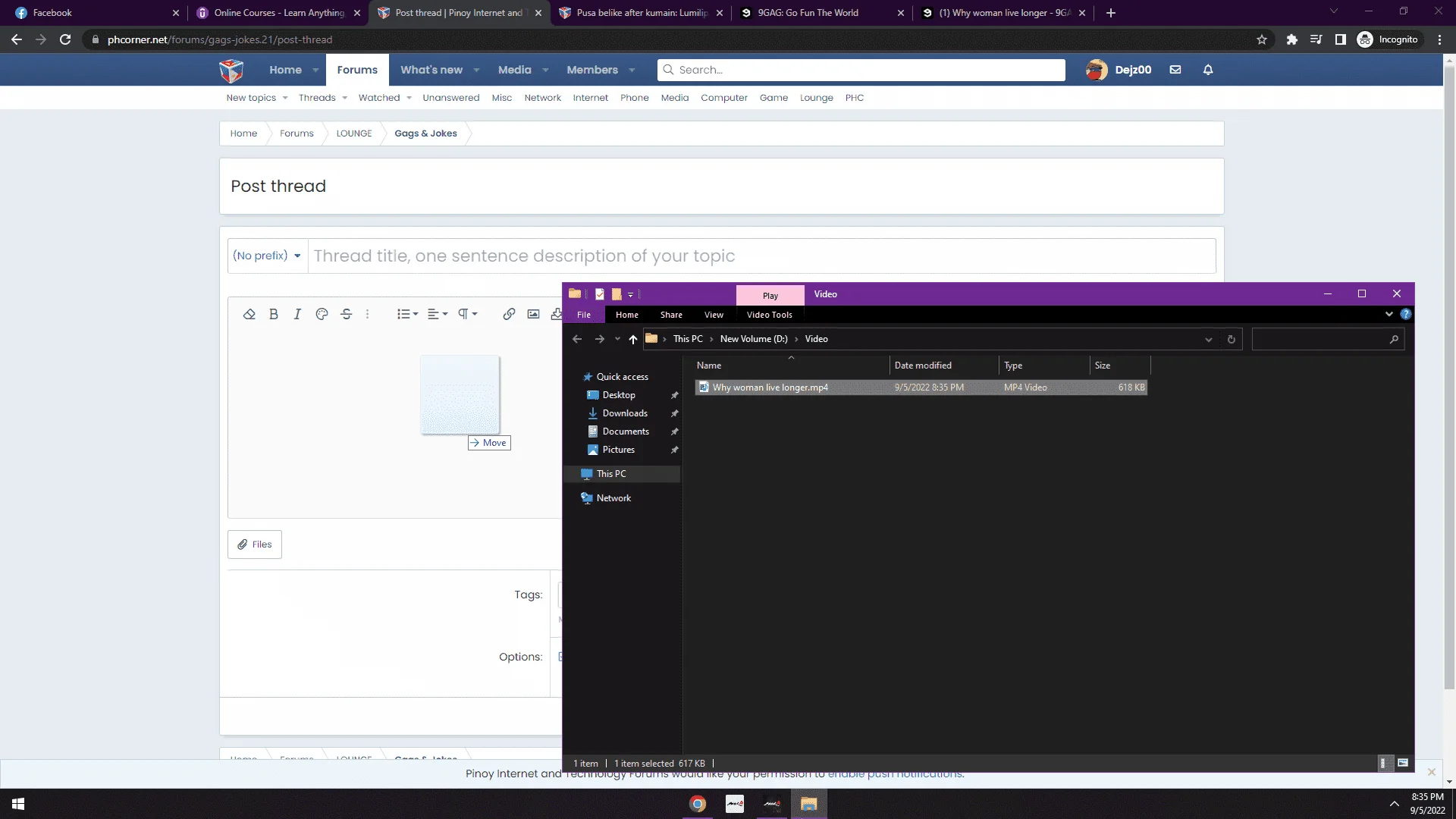Open the Share tab in Explorer ribbon

[x=671, y=315]
